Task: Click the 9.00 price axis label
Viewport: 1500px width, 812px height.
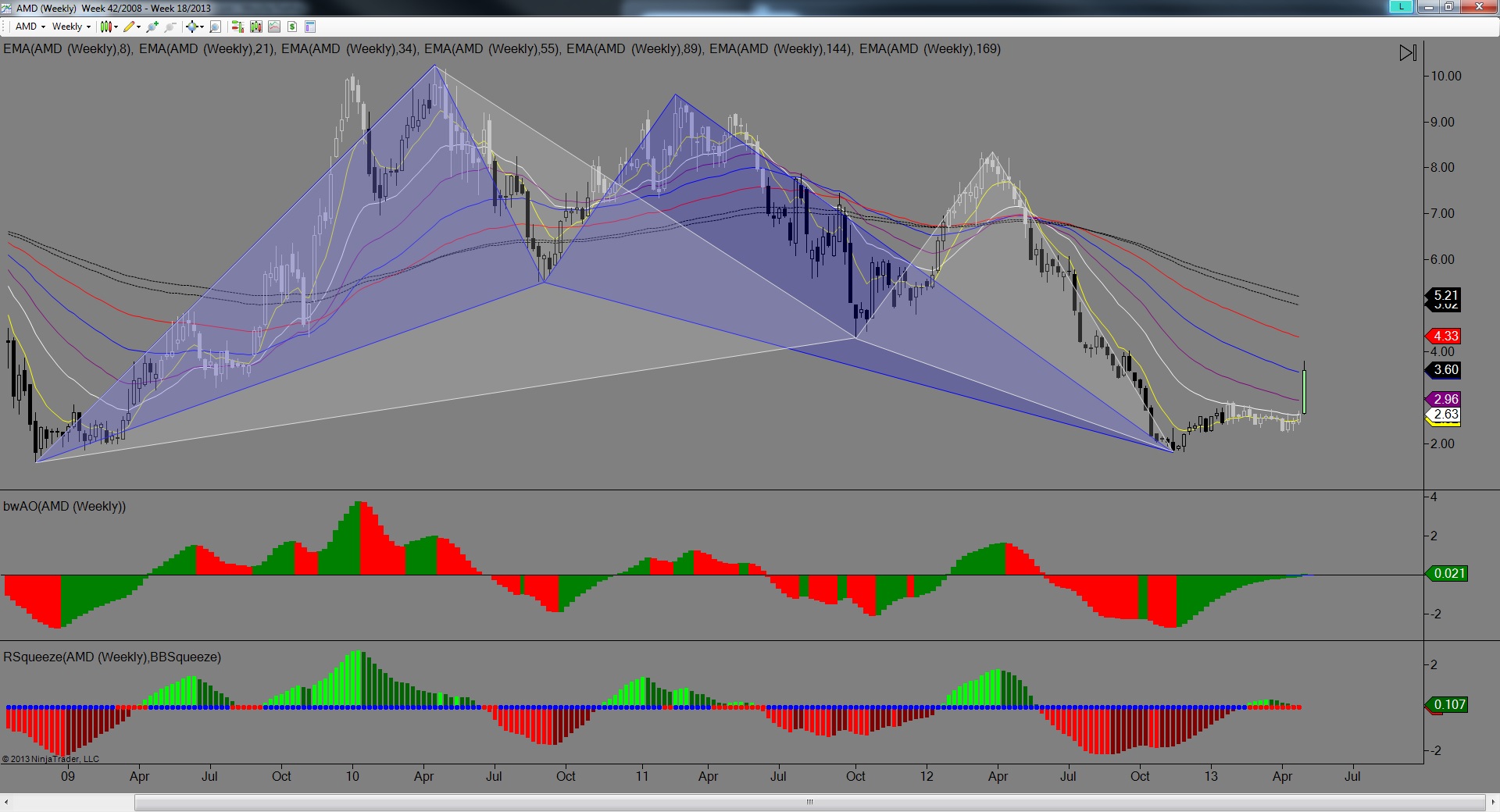Action: tap(1442, 122)
